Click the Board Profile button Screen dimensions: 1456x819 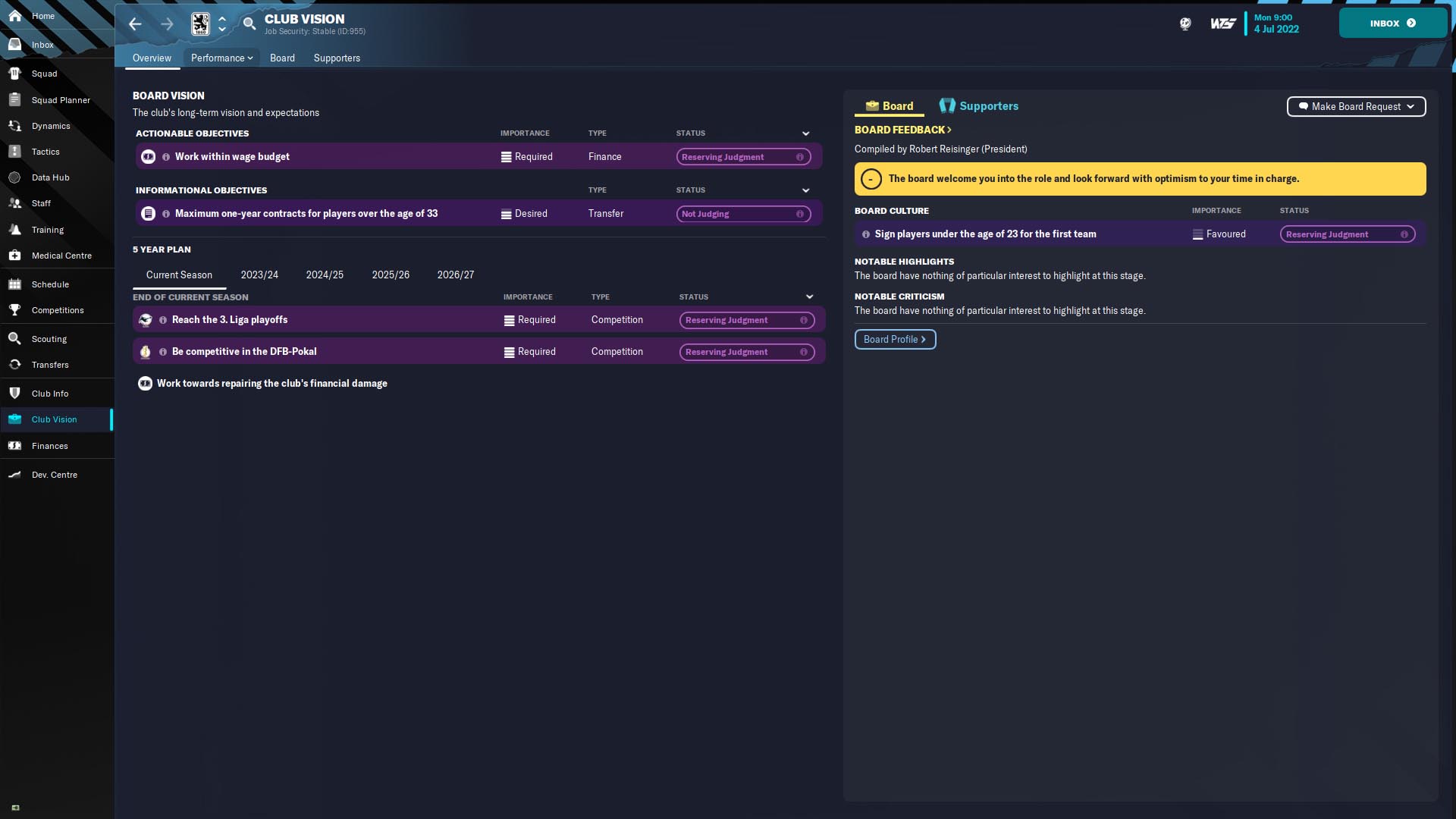(895, 339)
